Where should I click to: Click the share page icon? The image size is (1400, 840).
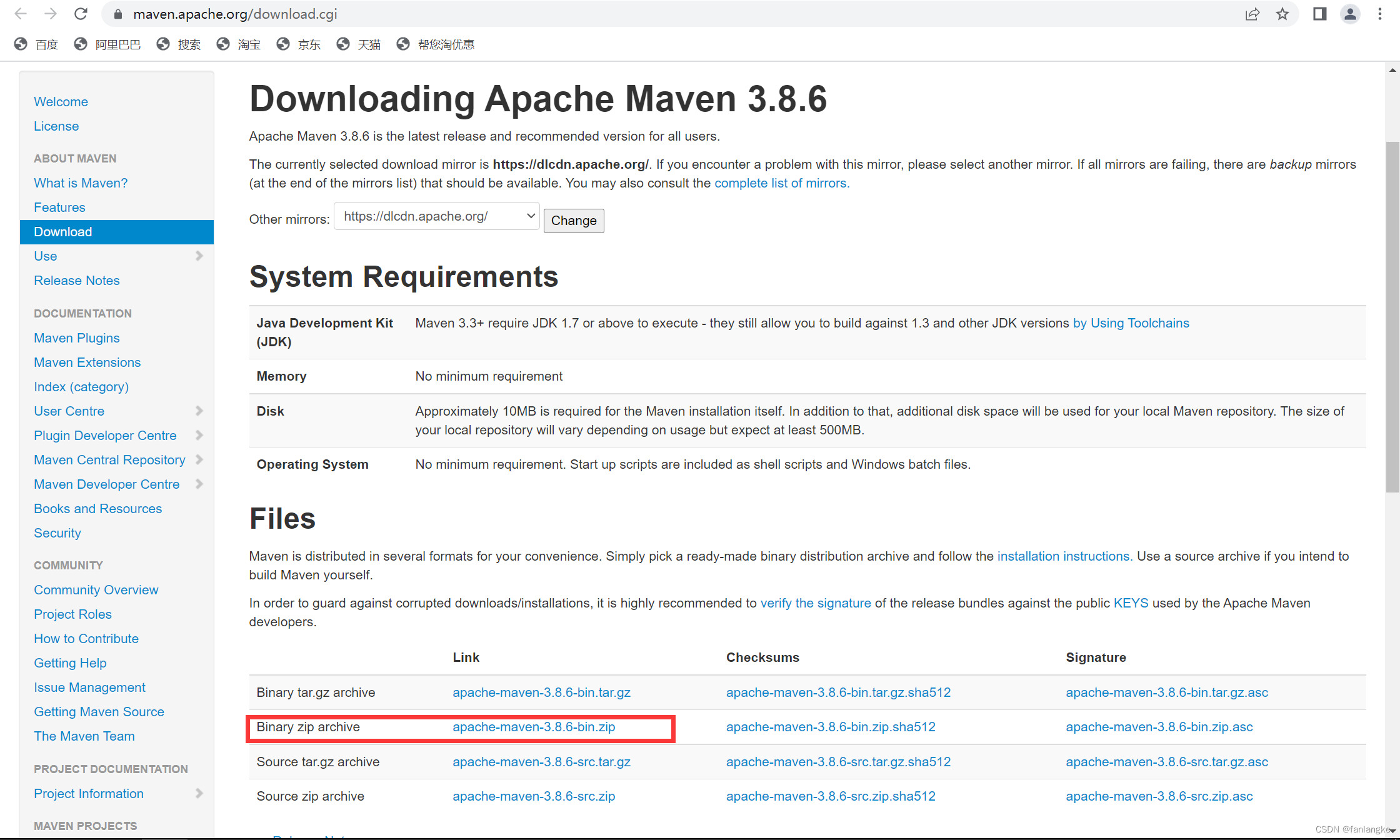pos(1252,14)
